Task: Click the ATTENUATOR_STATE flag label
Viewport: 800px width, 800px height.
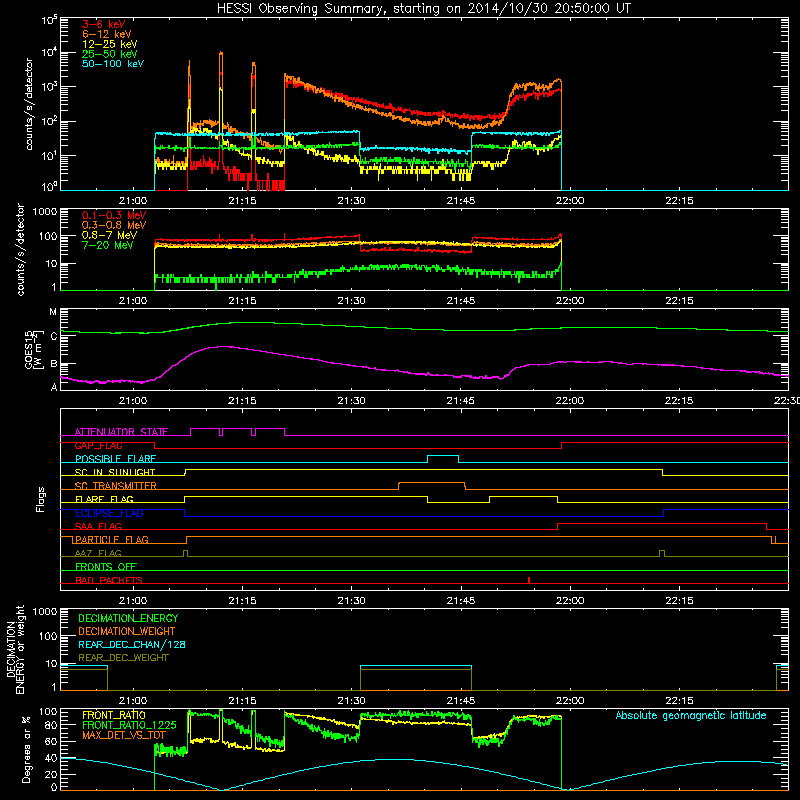Action: (x=121, y=432)
